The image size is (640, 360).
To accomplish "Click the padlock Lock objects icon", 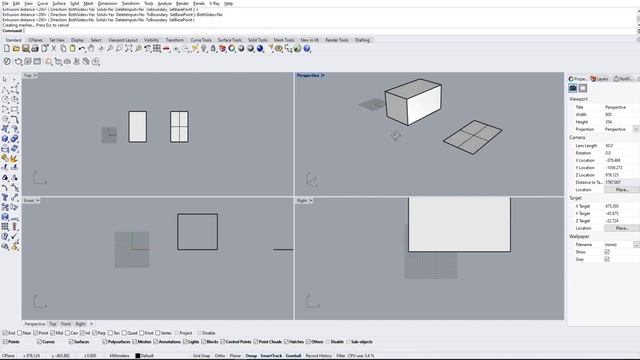I will coord(213,49).
